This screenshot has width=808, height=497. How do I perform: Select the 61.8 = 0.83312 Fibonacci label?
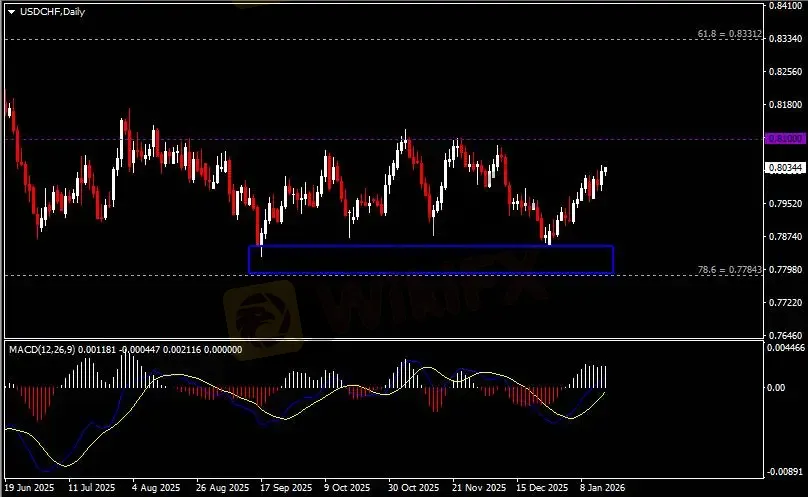point(729,34)
